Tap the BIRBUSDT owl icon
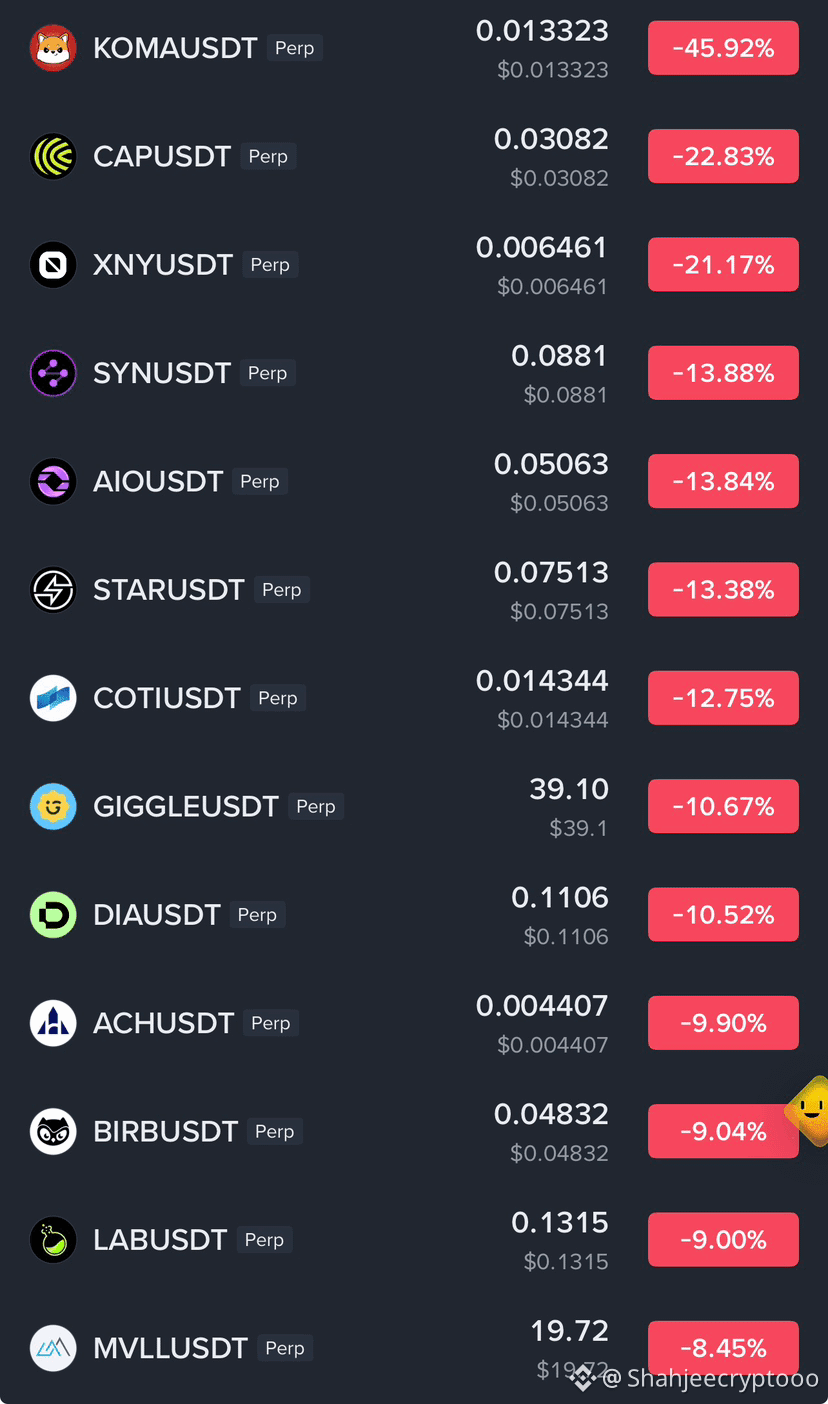 point(53,1131)
